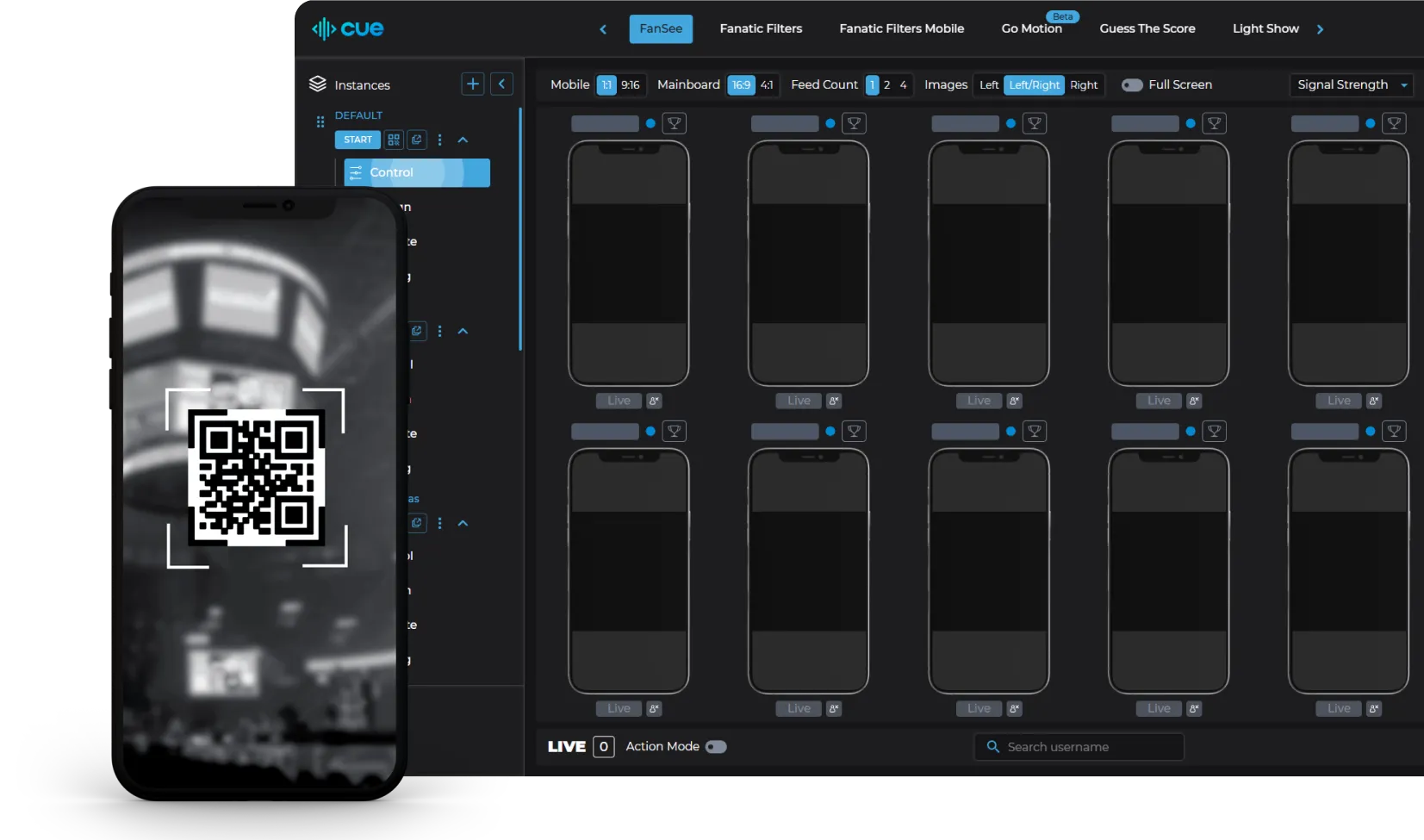Choose the 4:1 Mainboard ratio
This screenshot has height=840, width=1424.
point(767,84)
